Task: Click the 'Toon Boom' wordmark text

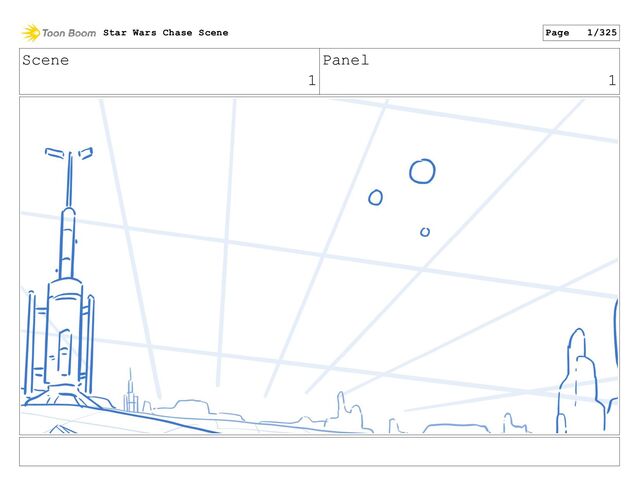Action: 69,33
